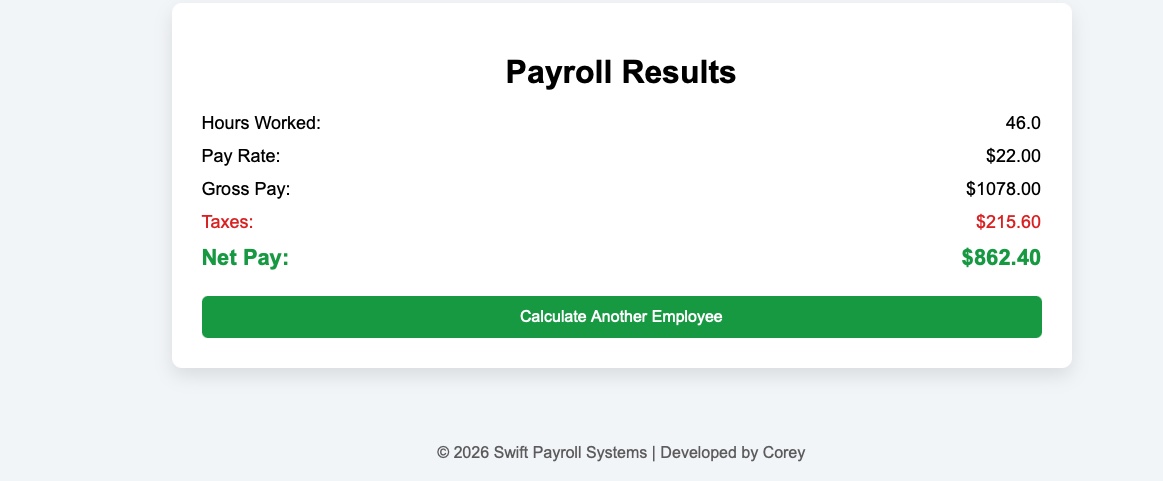The width and height of the screenshot is (1163, 481).
Task: Click the $1078.00 gross pay amount
Action: click(x=1003, y=188)
